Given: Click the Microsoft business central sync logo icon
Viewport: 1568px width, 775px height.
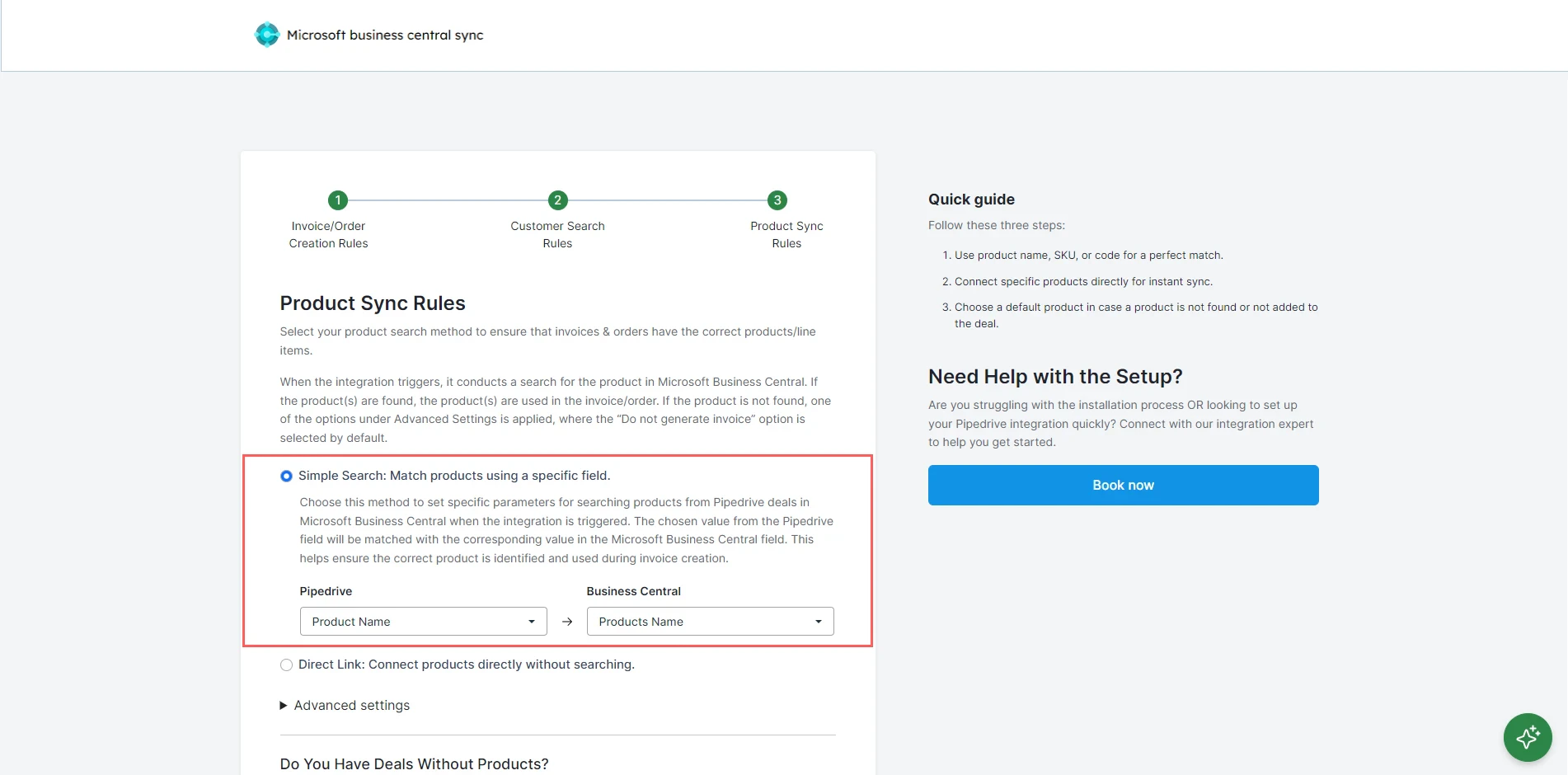Looking at the screenshot, I should (x=267, y=35).
